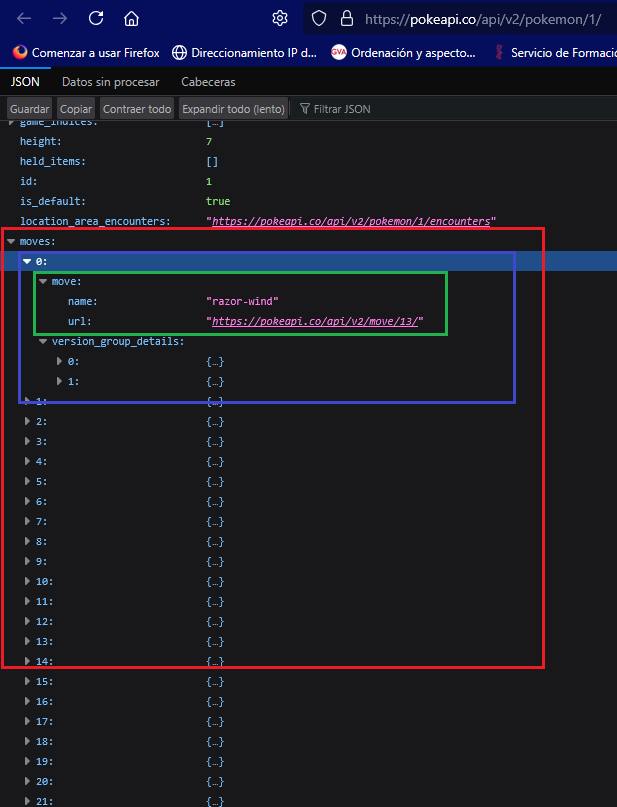Collapse version_group_details node
The height and width of the screenshot is (807, 617).
pyautogui.click(x=43, y=341)
